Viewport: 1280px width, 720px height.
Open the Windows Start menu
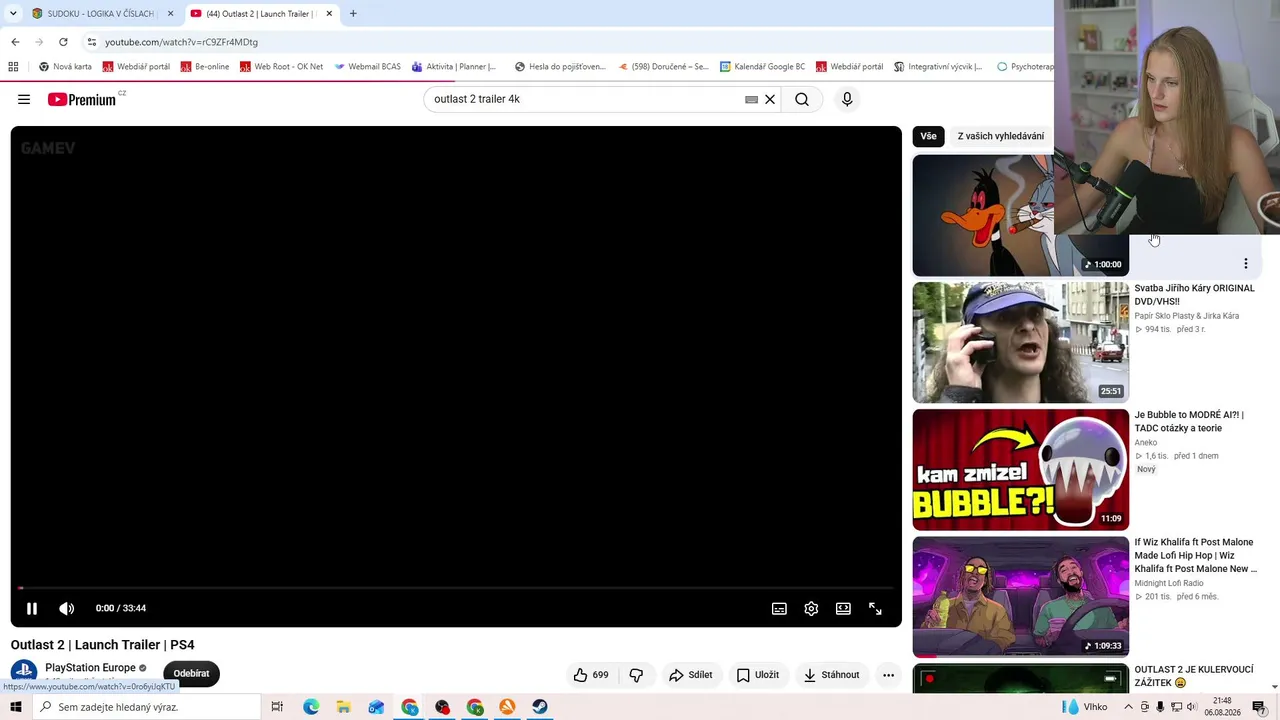click(x=15, y=707)
